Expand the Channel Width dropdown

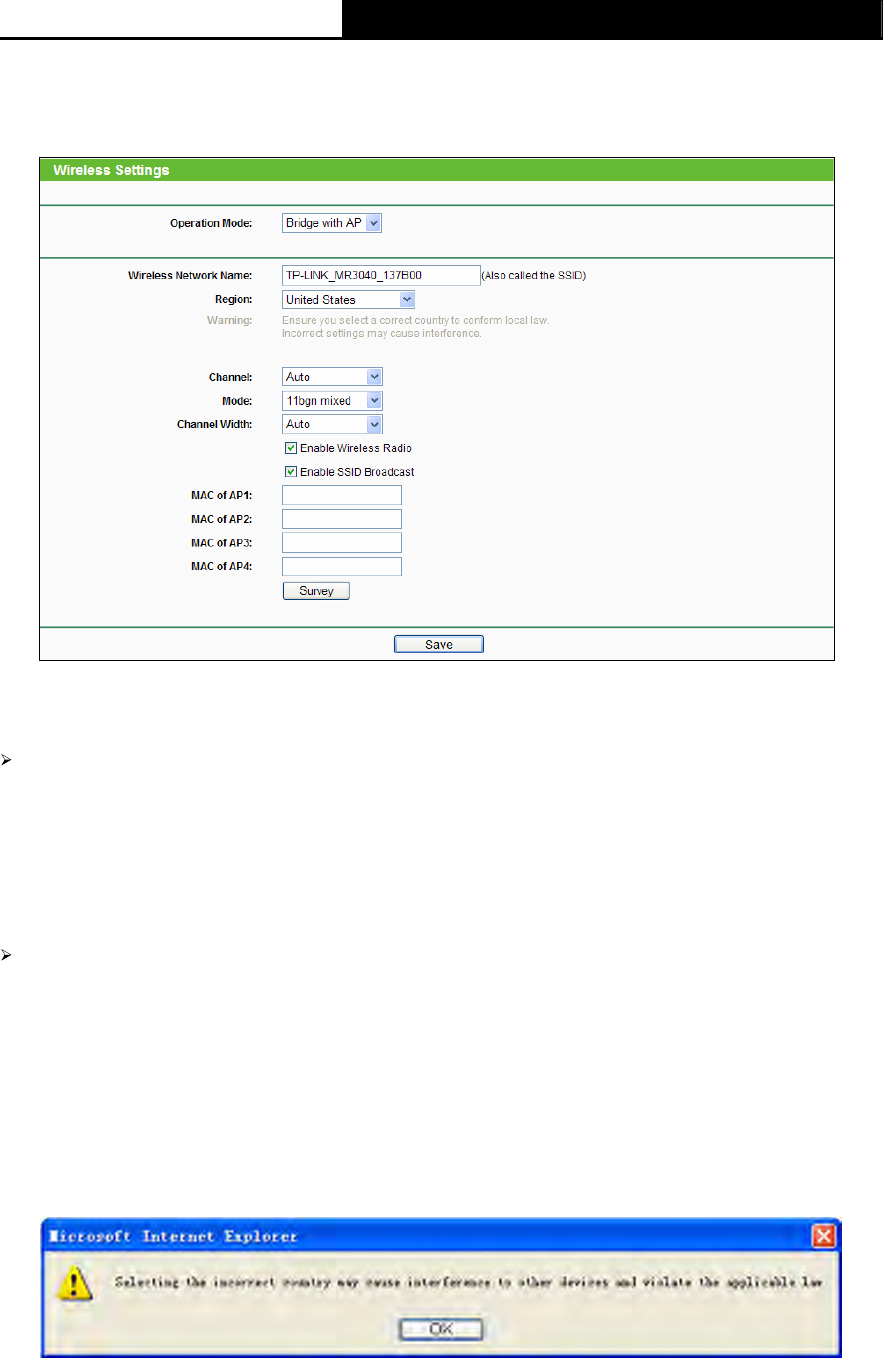click(332, 424)
